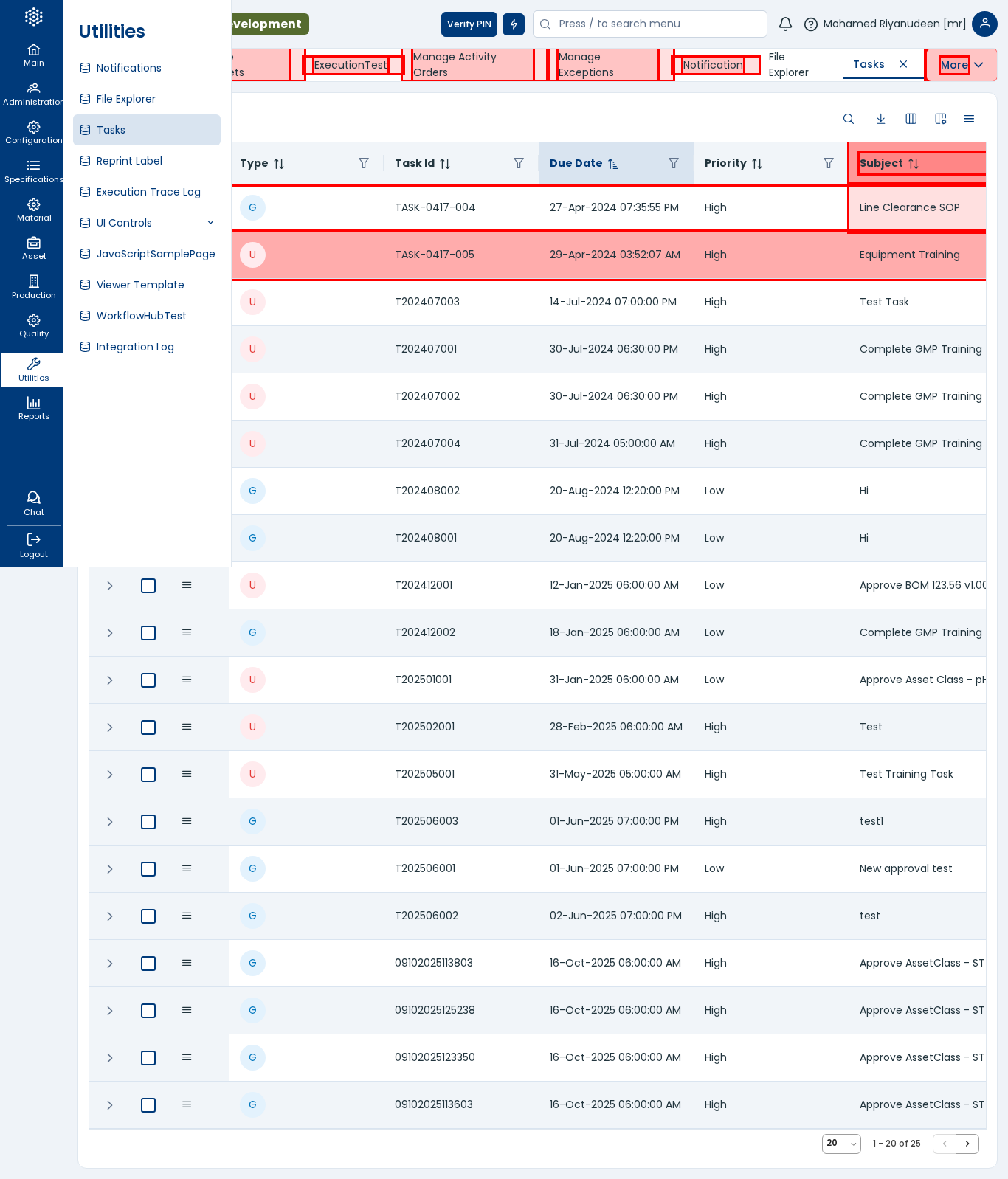Click the menu search input field
The image size is (1008, 1179).
click(x=649, y=24)
